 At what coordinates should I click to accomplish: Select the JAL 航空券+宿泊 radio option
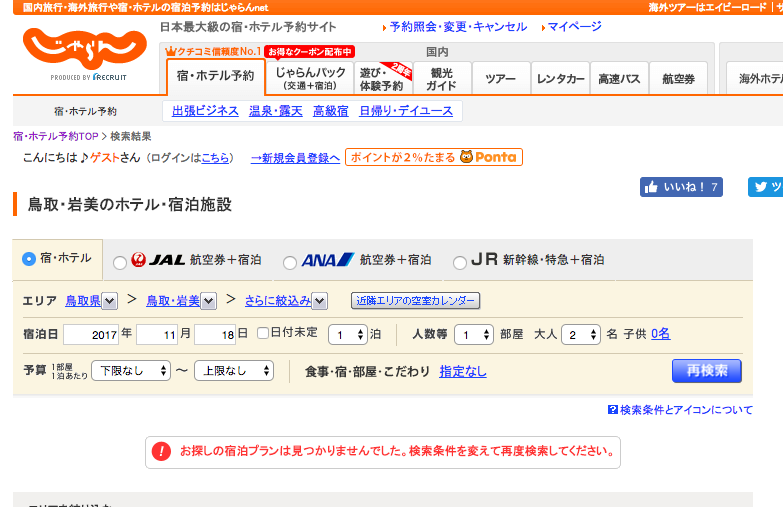[120, 263]
